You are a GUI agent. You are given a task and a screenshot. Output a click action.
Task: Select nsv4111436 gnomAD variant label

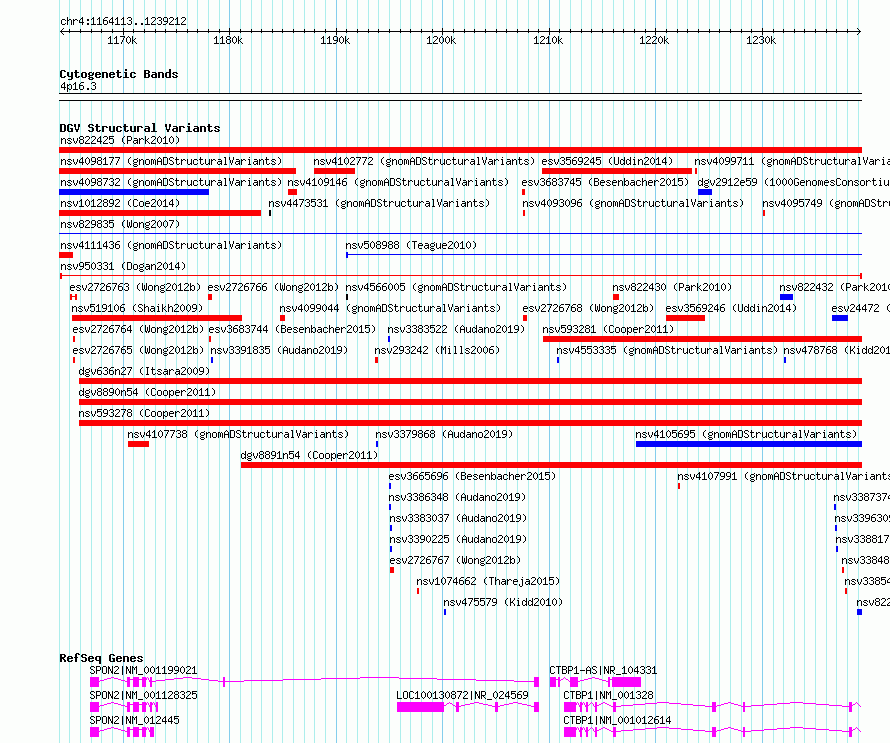coord(171,245)
